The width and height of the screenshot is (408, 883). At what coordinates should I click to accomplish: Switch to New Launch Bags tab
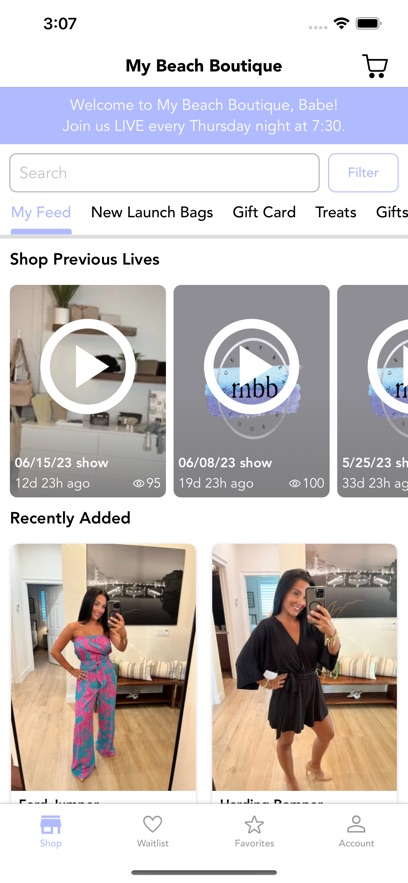pyautogui.click(x=152, y=212)
